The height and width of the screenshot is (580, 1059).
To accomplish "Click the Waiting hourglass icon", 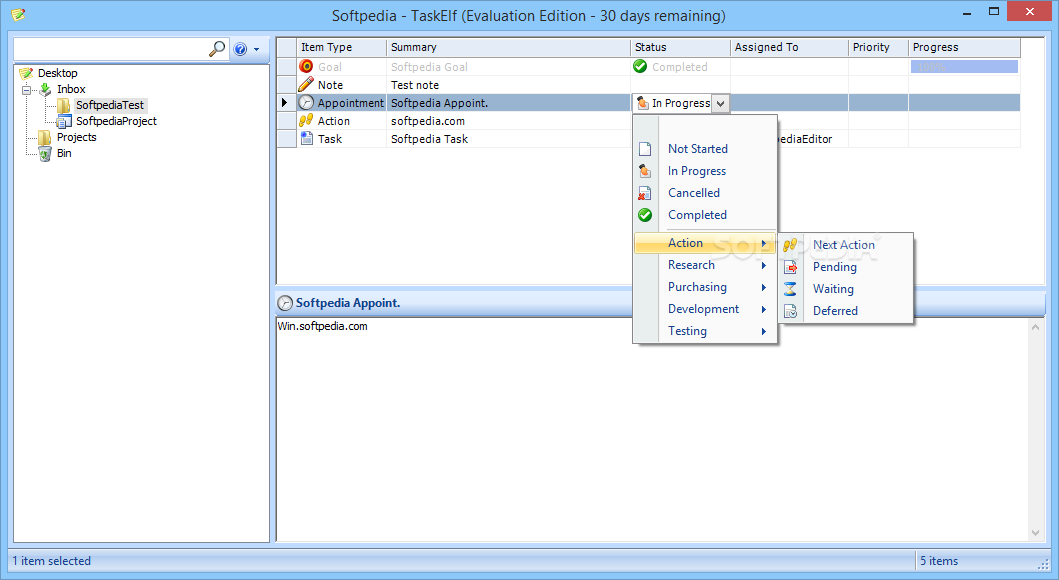I will (790, 289).
